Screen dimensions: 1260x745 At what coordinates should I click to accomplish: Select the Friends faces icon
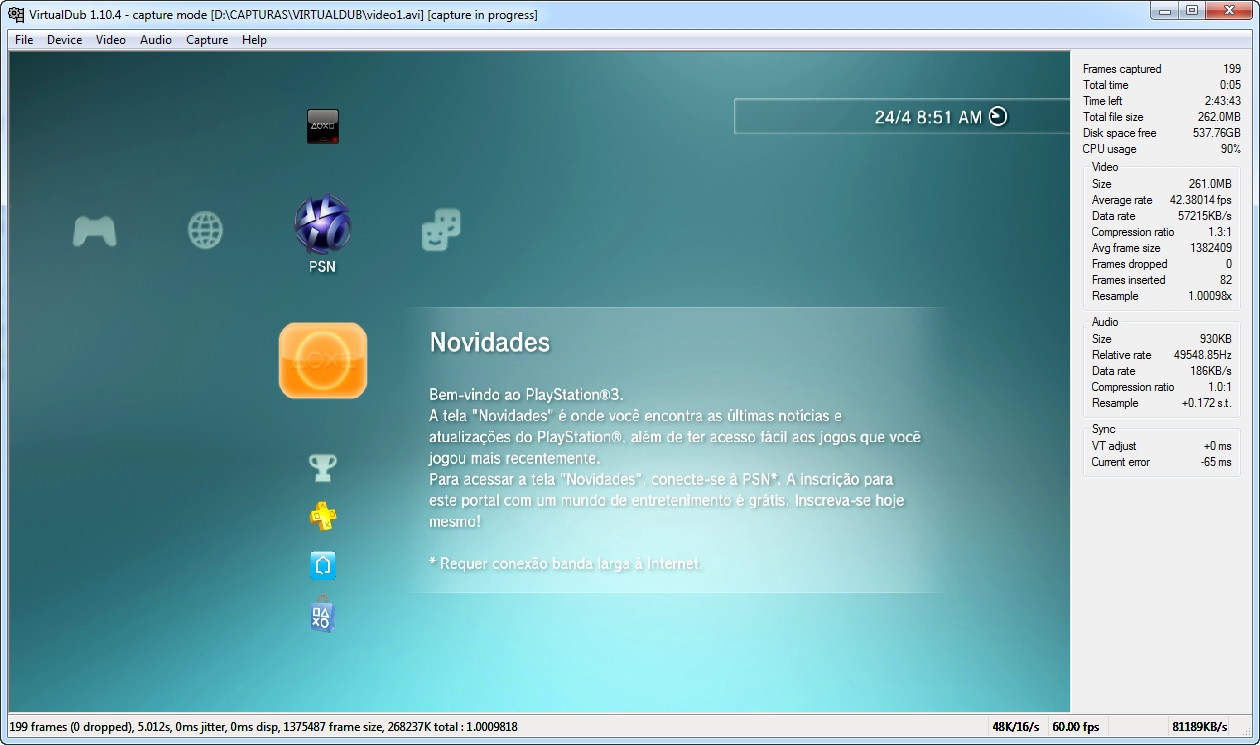pyautogui.click(x=441, y=230)
